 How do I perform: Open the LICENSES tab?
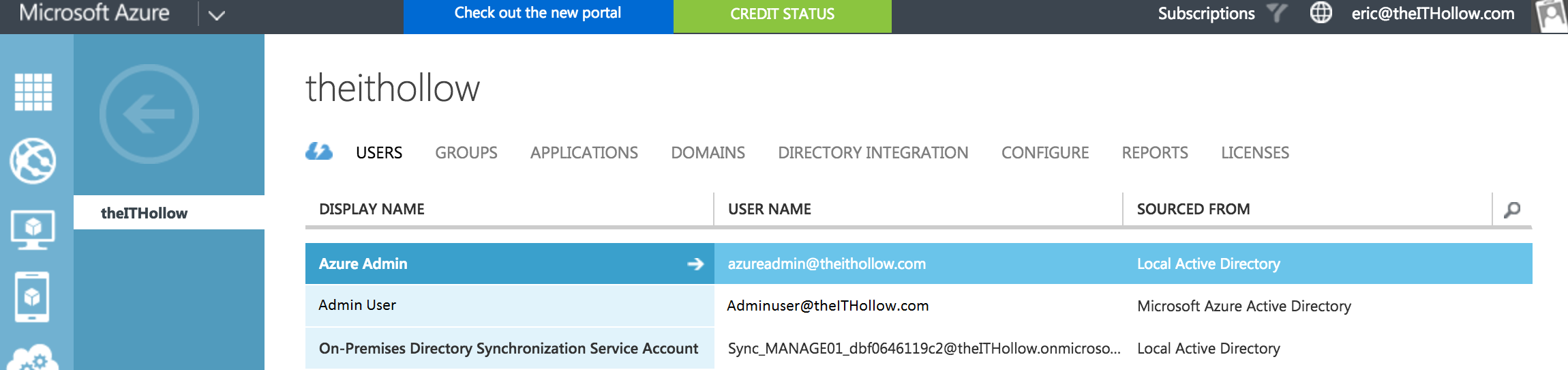(x=1254, y=153)
